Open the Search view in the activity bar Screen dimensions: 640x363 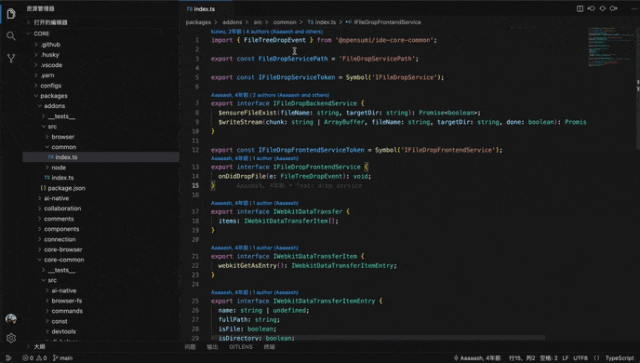coord(11,36)
